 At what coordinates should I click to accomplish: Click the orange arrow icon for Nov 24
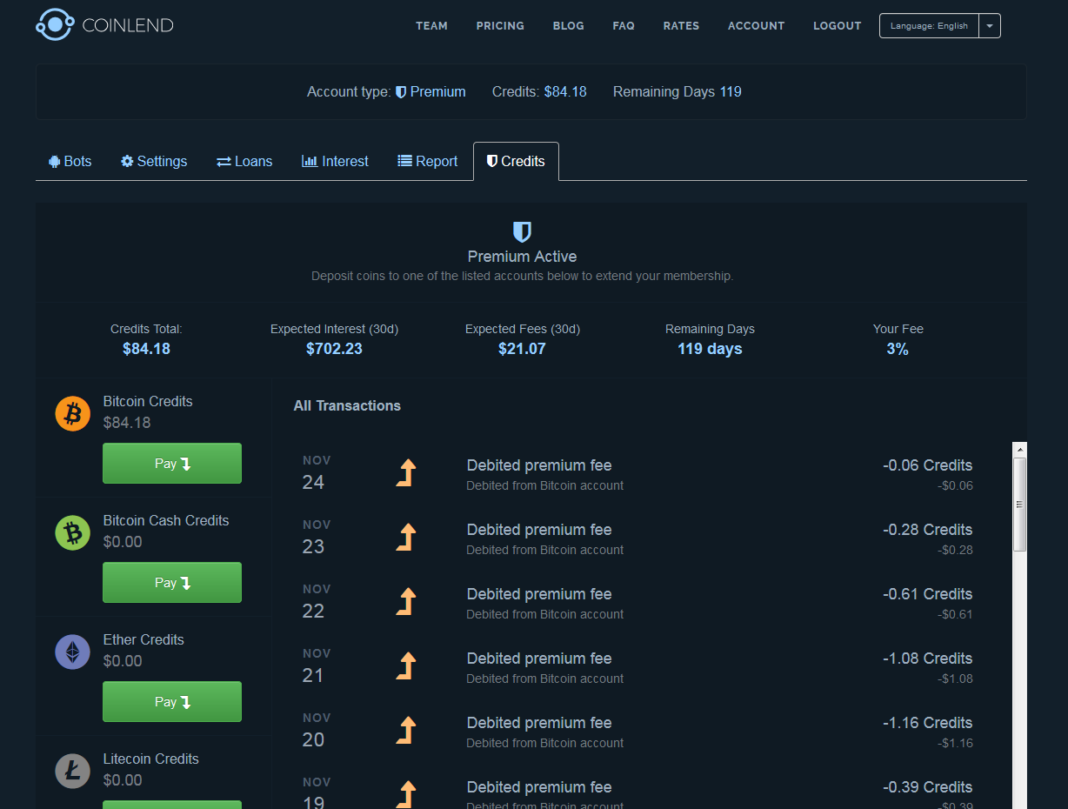[x=406, y=473]
